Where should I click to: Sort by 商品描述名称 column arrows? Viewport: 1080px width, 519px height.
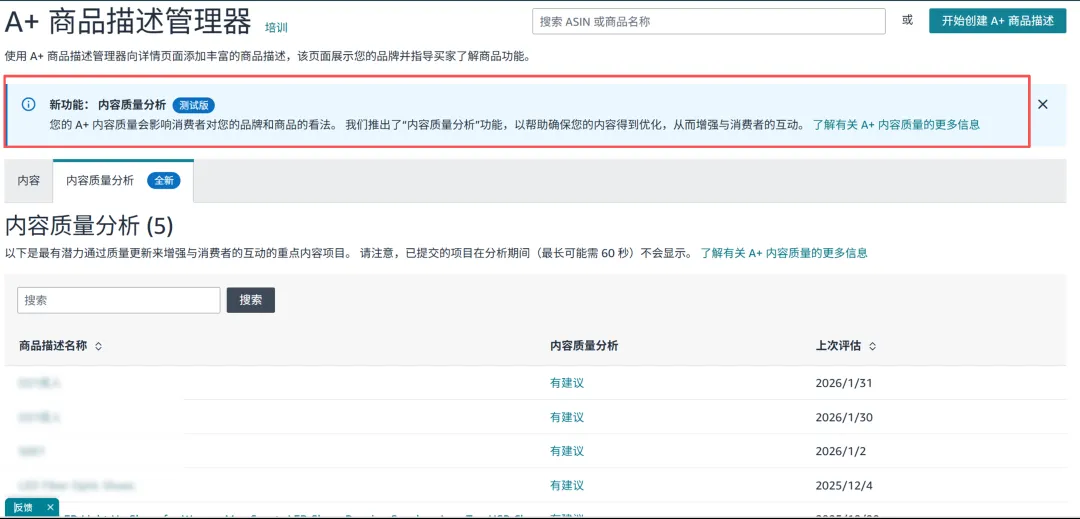(98, 346)
